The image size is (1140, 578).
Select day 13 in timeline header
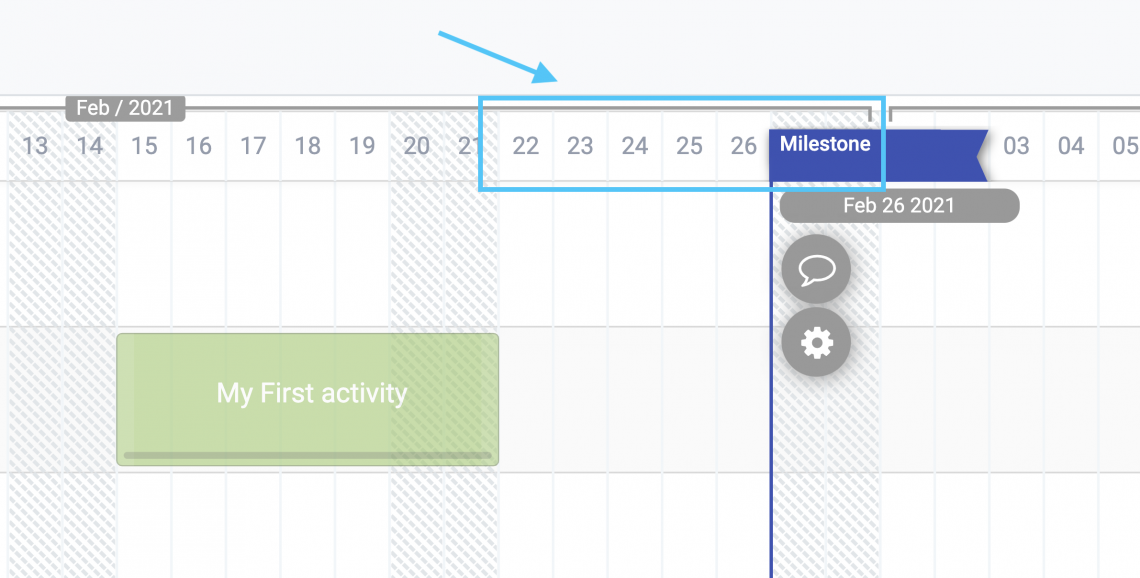pos(35,146)
